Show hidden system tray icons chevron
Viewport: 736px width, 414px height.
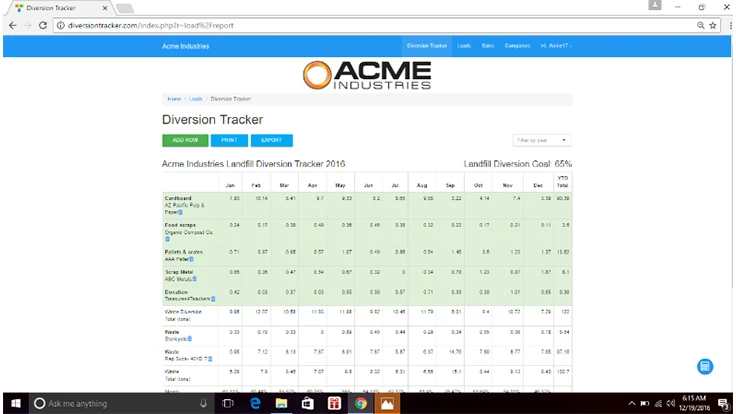(631, 403)
